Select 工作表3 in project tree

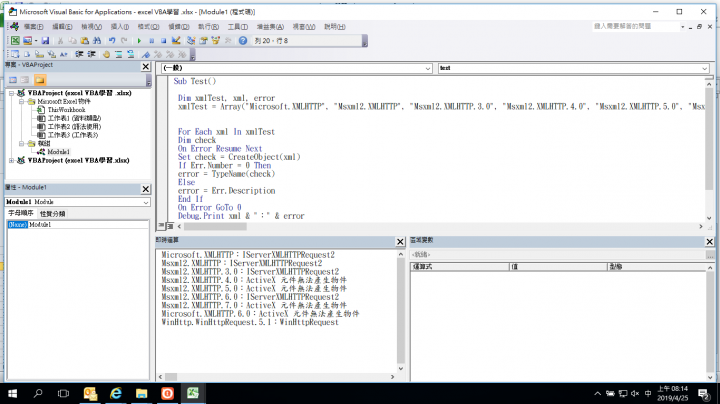click(73, 135)
